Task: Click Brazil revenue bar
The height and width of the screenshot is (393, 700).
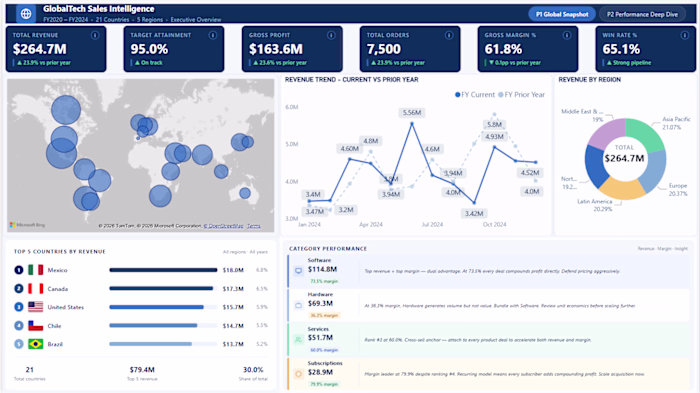Action: 150,344
